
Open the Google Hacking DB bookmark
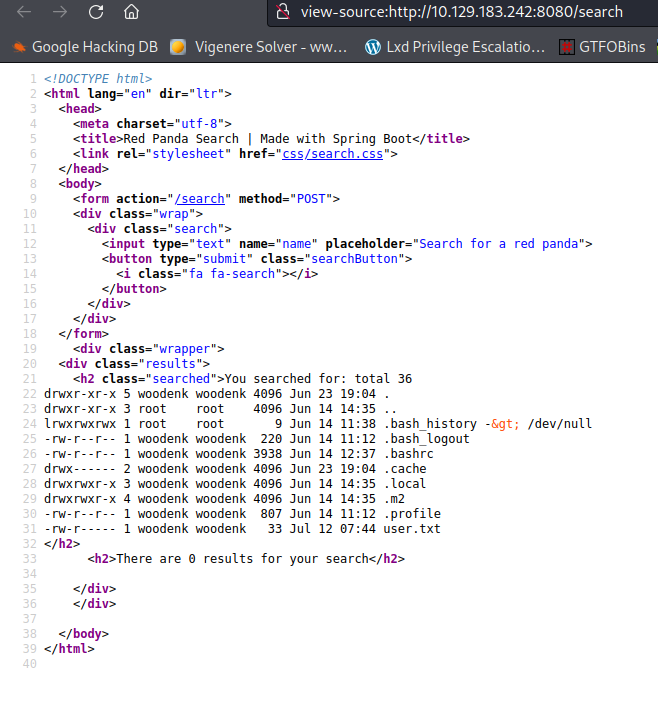[x=92, y=47]
